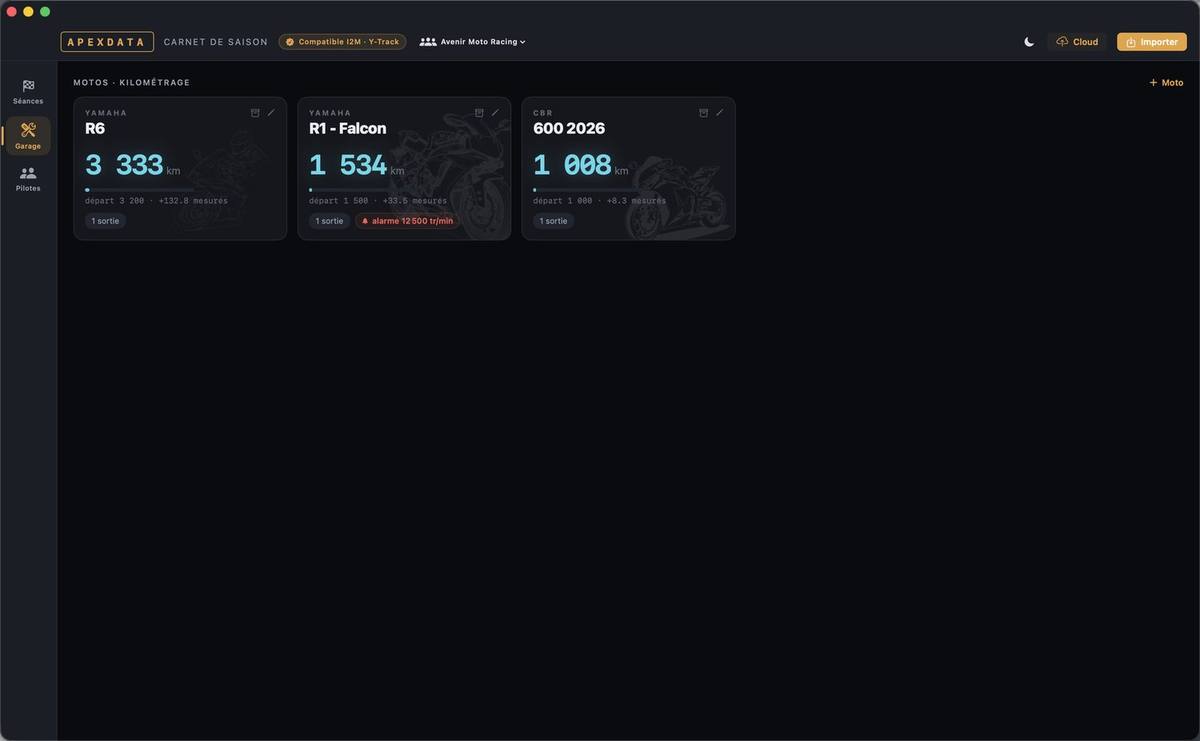Click the R6 card's 1 sortie badge
This screenshot has width=1200, height=741.
tap(105, 221)
